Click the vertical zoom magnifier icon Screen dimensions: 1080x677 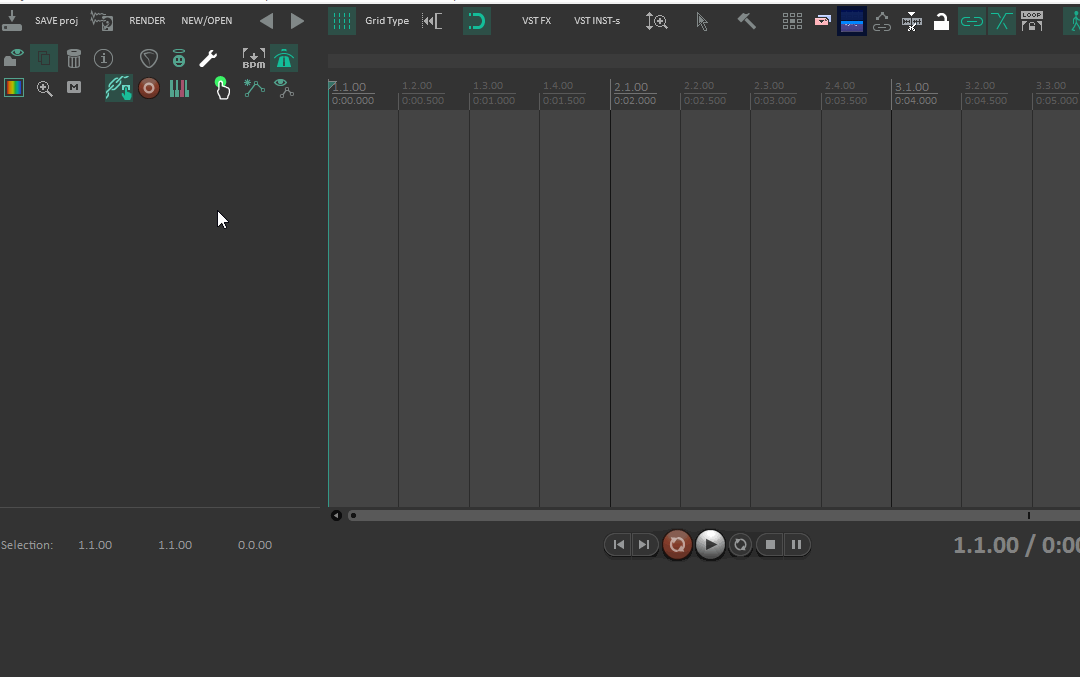click(656, 21)
